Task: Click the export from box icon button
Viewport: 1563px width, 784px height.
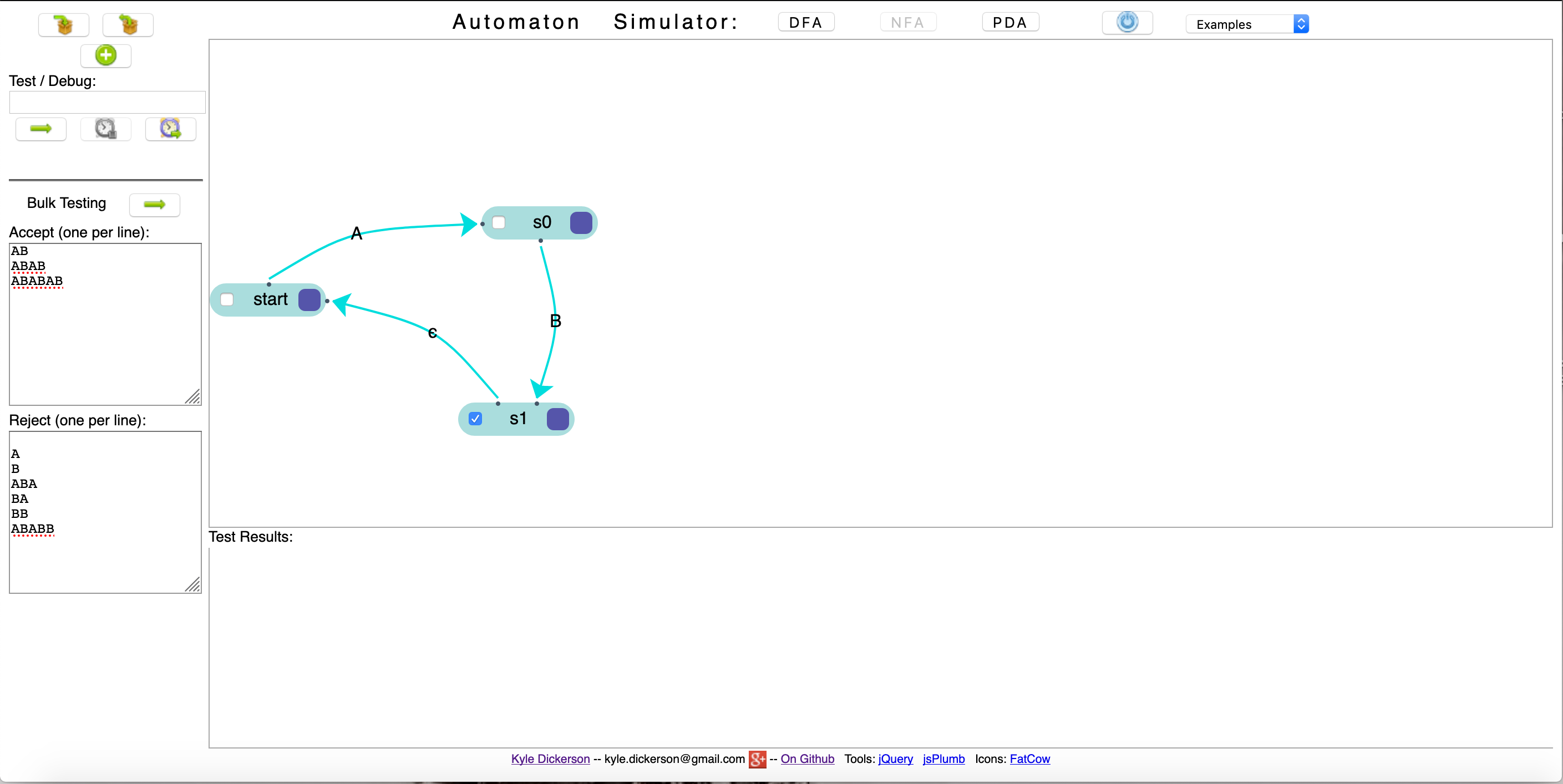Action: point(128,25)
